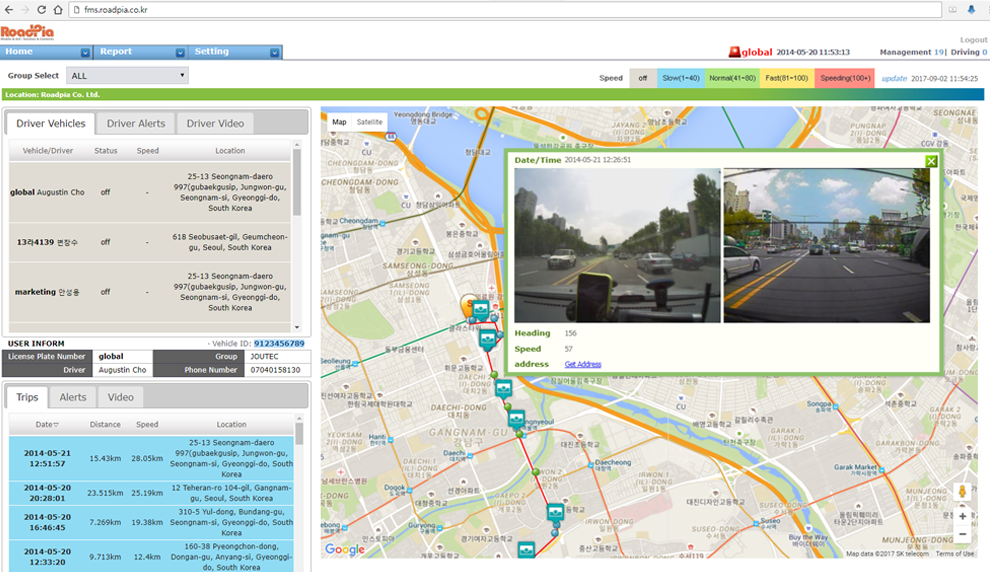Click the browser forward arrow
990x572 pixels.
[25, 9]
